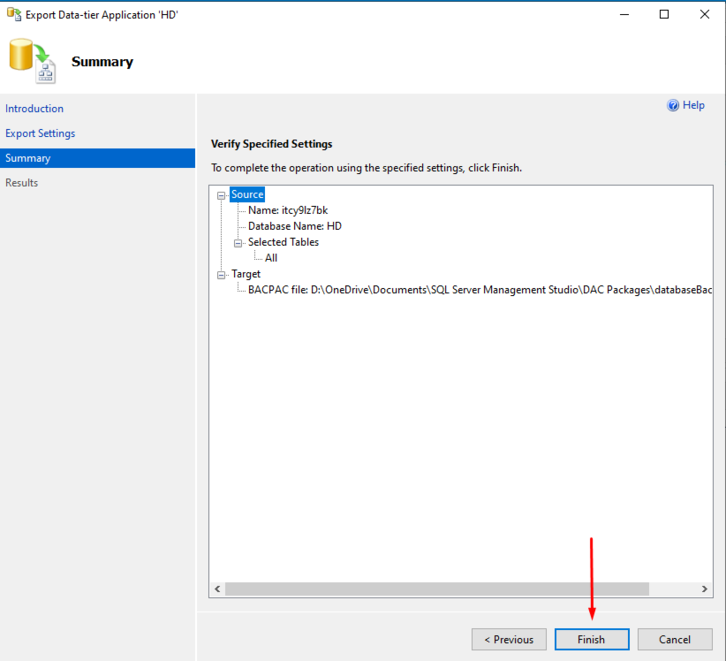Click the wizard database export icon
Image resolution: width=726 pixels, height=661 pixels.
click(32, 61)
